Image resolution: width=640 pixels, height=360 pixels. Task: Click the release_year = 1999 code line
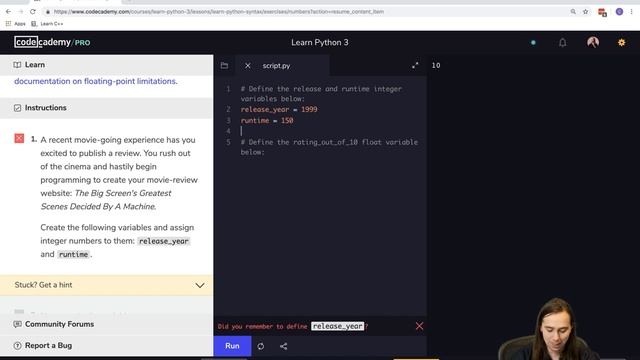click(279, 109)
